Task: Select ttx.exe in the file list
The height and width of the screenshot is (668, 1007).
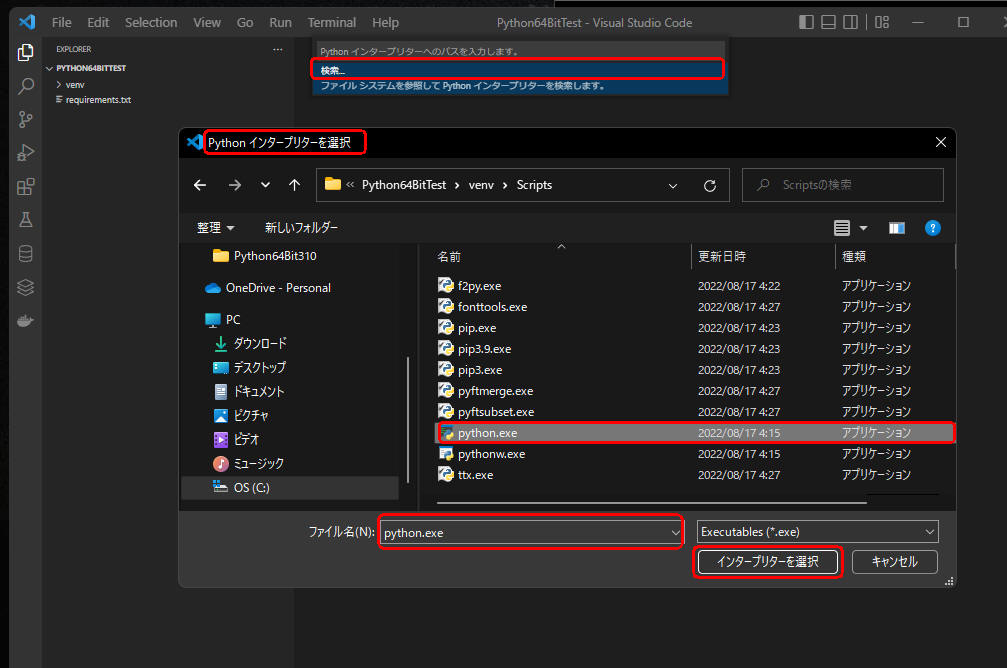Action: pos(696,475)
